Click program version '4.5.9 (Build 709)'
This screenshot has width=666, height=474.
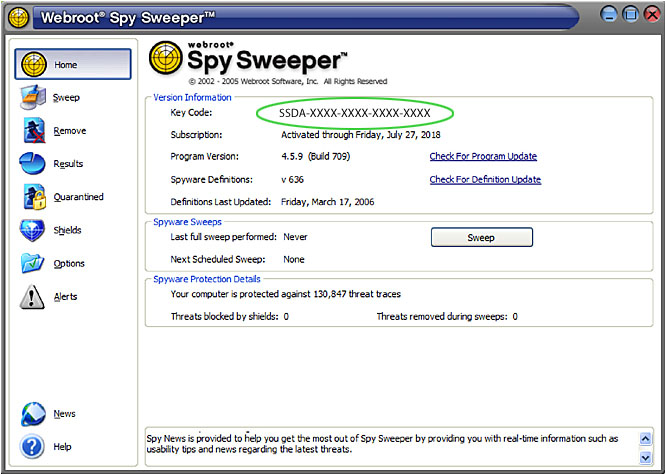(316, 156)
